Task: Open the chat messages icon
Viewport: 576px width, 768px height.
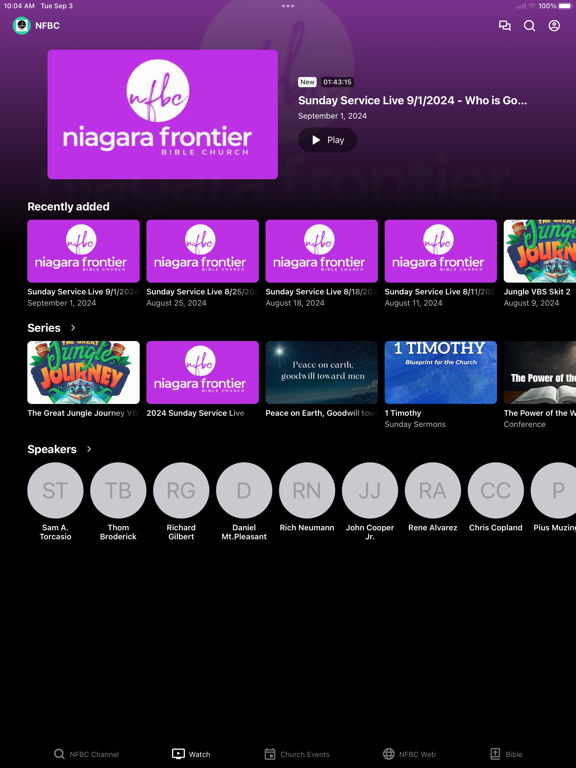Action: [x=504, y=25]
